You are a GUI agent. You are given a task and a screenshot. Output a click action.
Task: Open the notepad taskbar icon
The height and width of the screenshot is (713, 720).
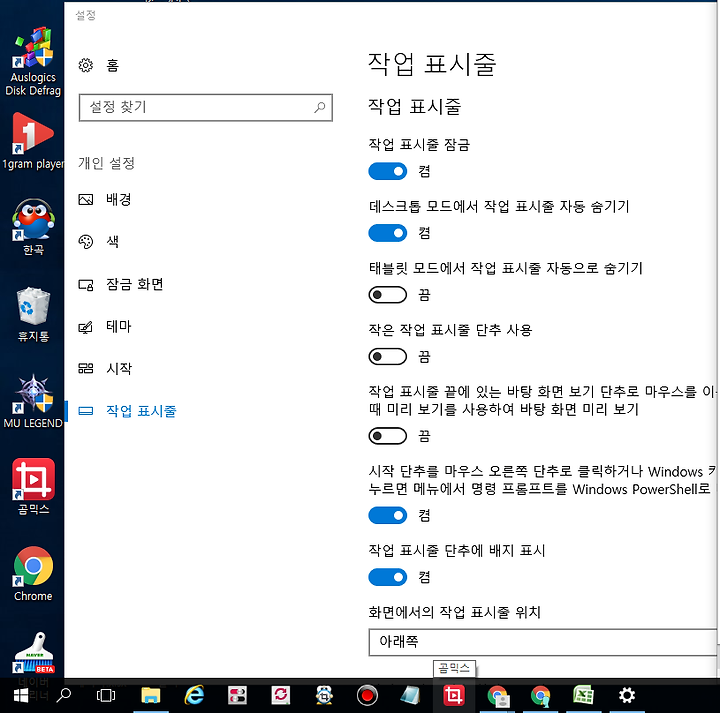pos(410,696)
